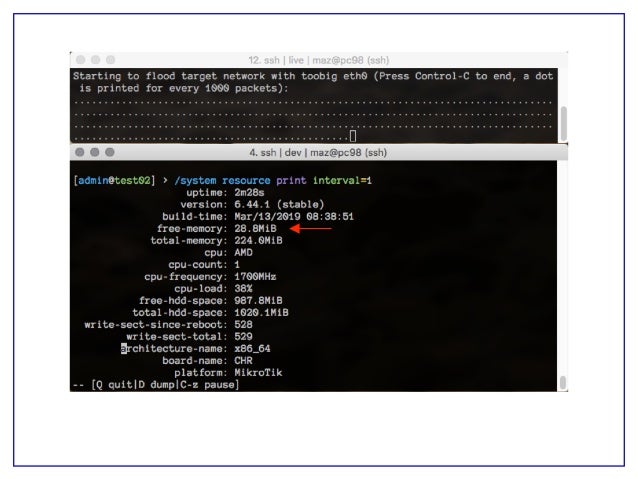Click the '4. ssh | dev | maz@pc98 (ssh)' title
Image resolution: width=638 pixels, height=479 pixels.
pos(318,153)
